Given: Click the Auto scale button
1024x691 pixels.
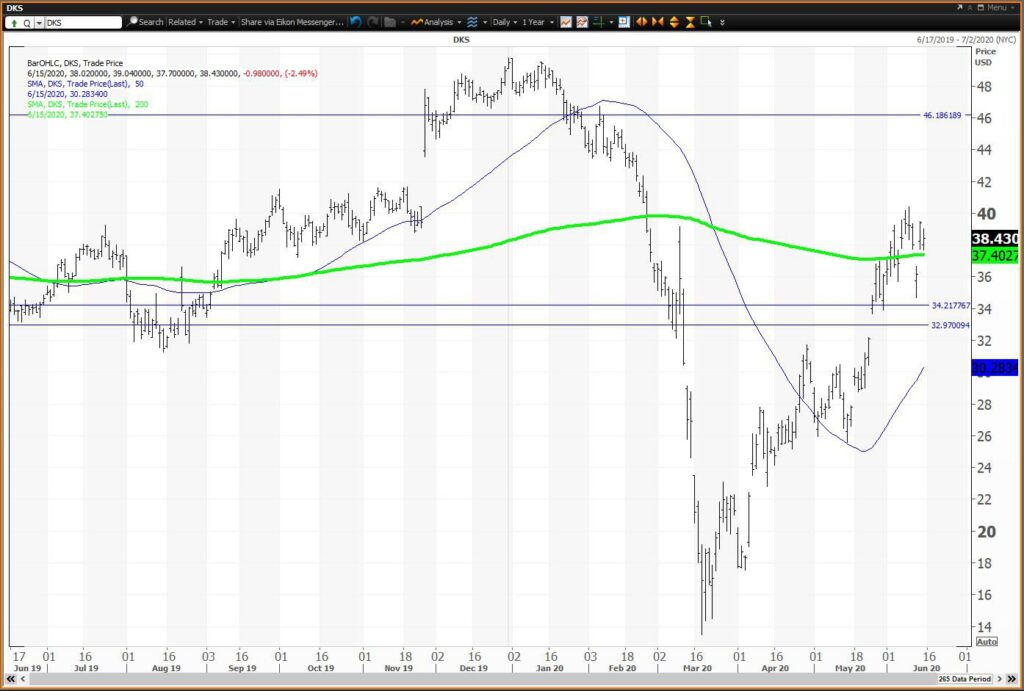Looking at the screenshot, I should coord(986,641).
